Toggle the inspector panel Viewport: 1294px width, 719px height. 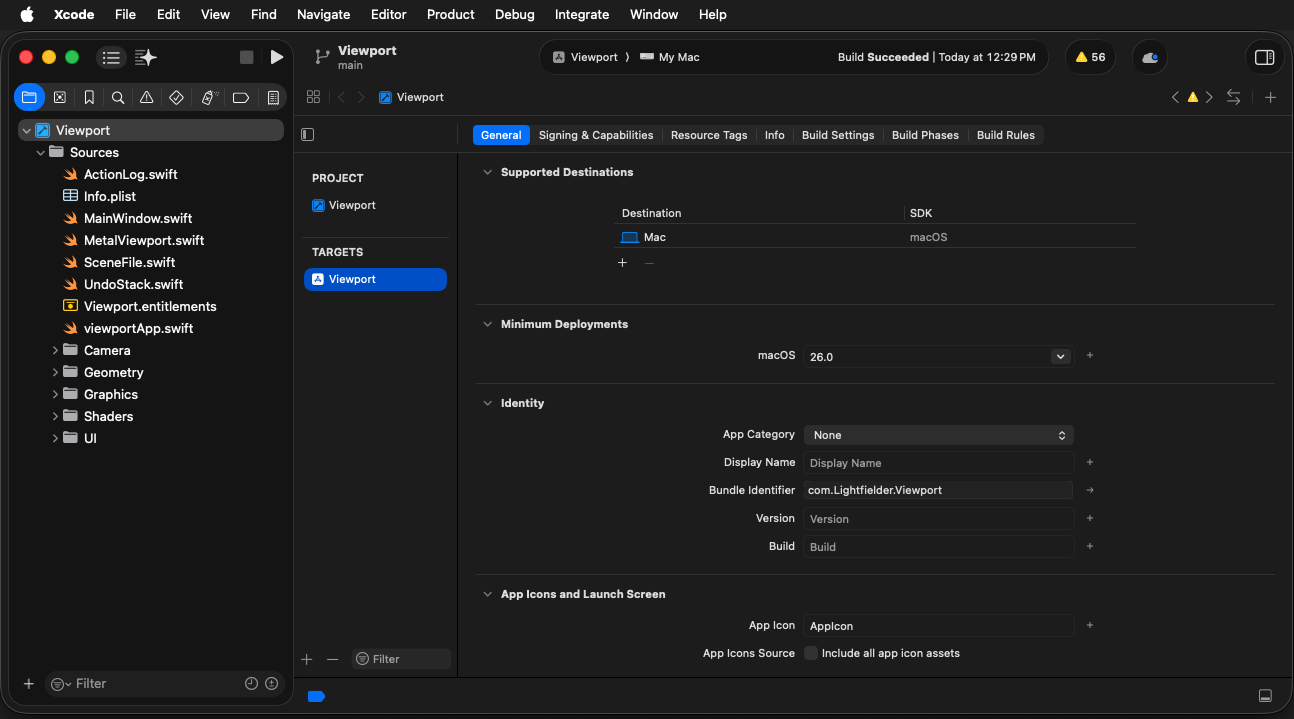[1264, 57]
